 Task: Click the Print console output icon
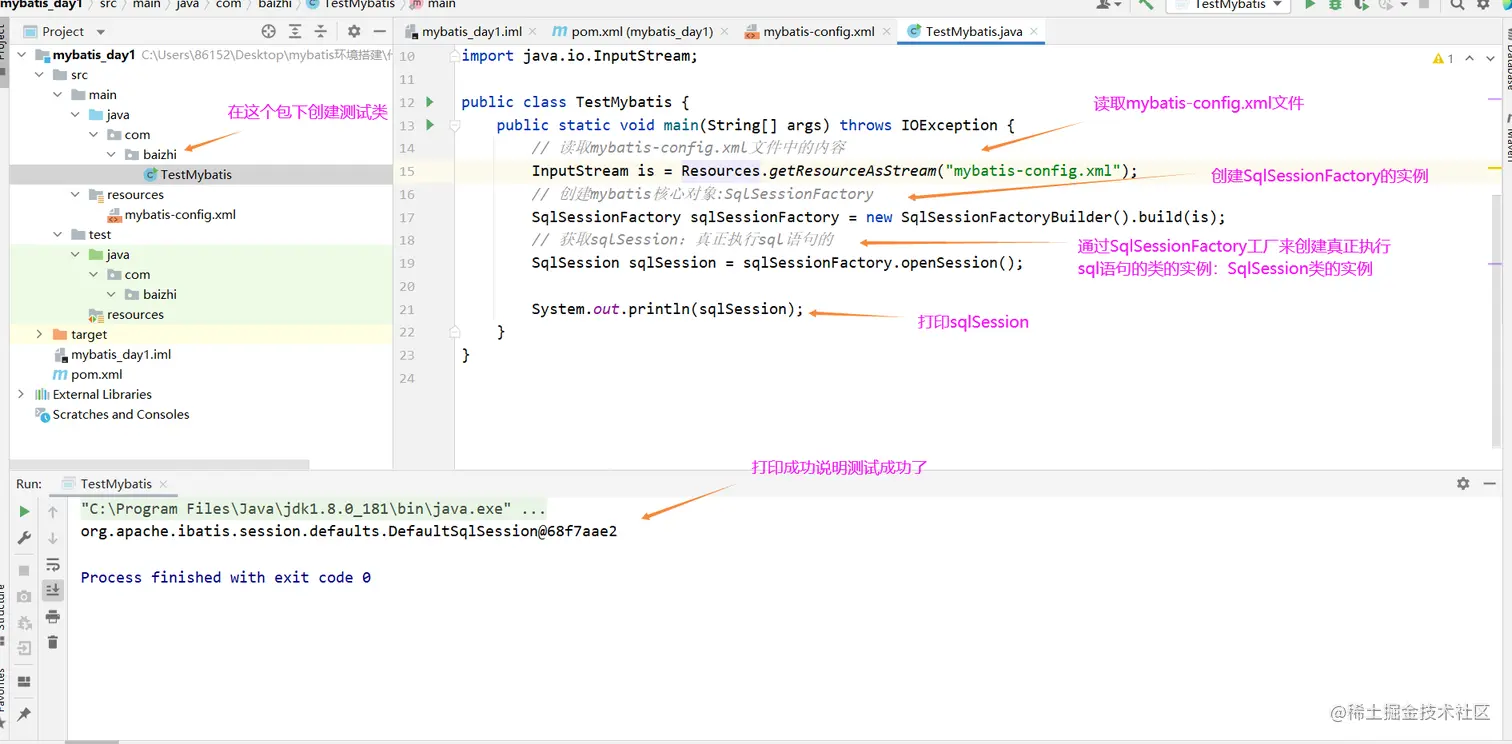click(53, 616)
